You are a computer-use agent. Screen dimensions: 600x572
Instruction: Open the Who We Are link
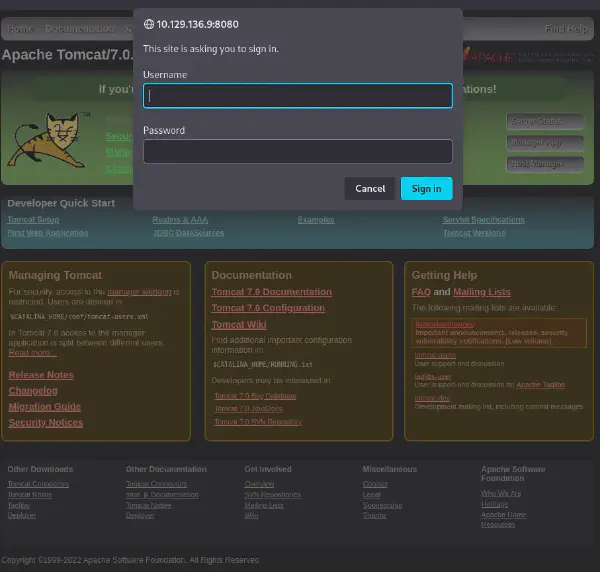(x=501, y=494)
